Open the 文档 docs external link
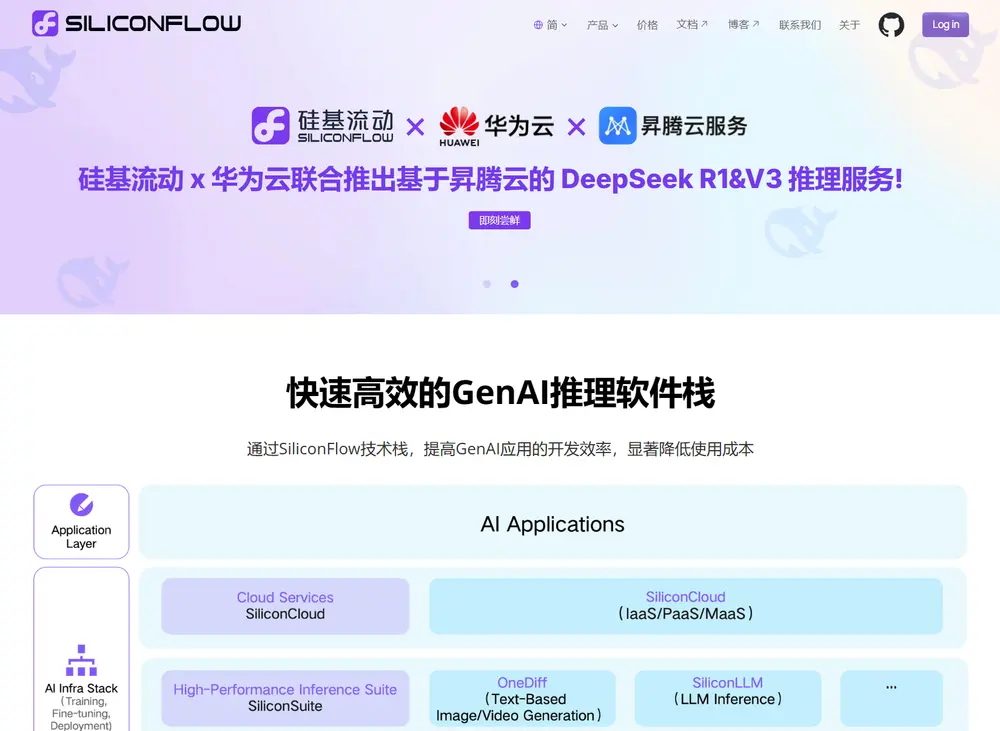This screenshot has width=1000, height=731. [691, 25]
